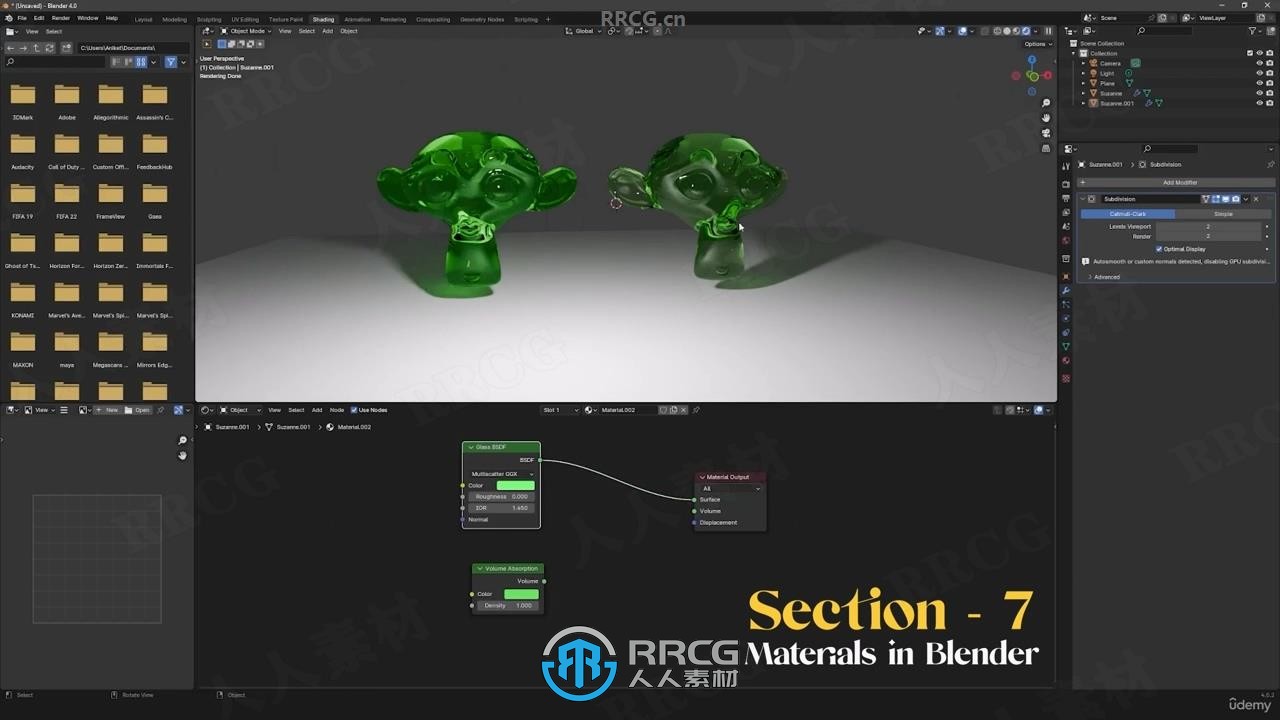Click Glass BSDF Color swatch
Image resolution: width=1280 pixels, height=720 pixels.
[515, 485]
